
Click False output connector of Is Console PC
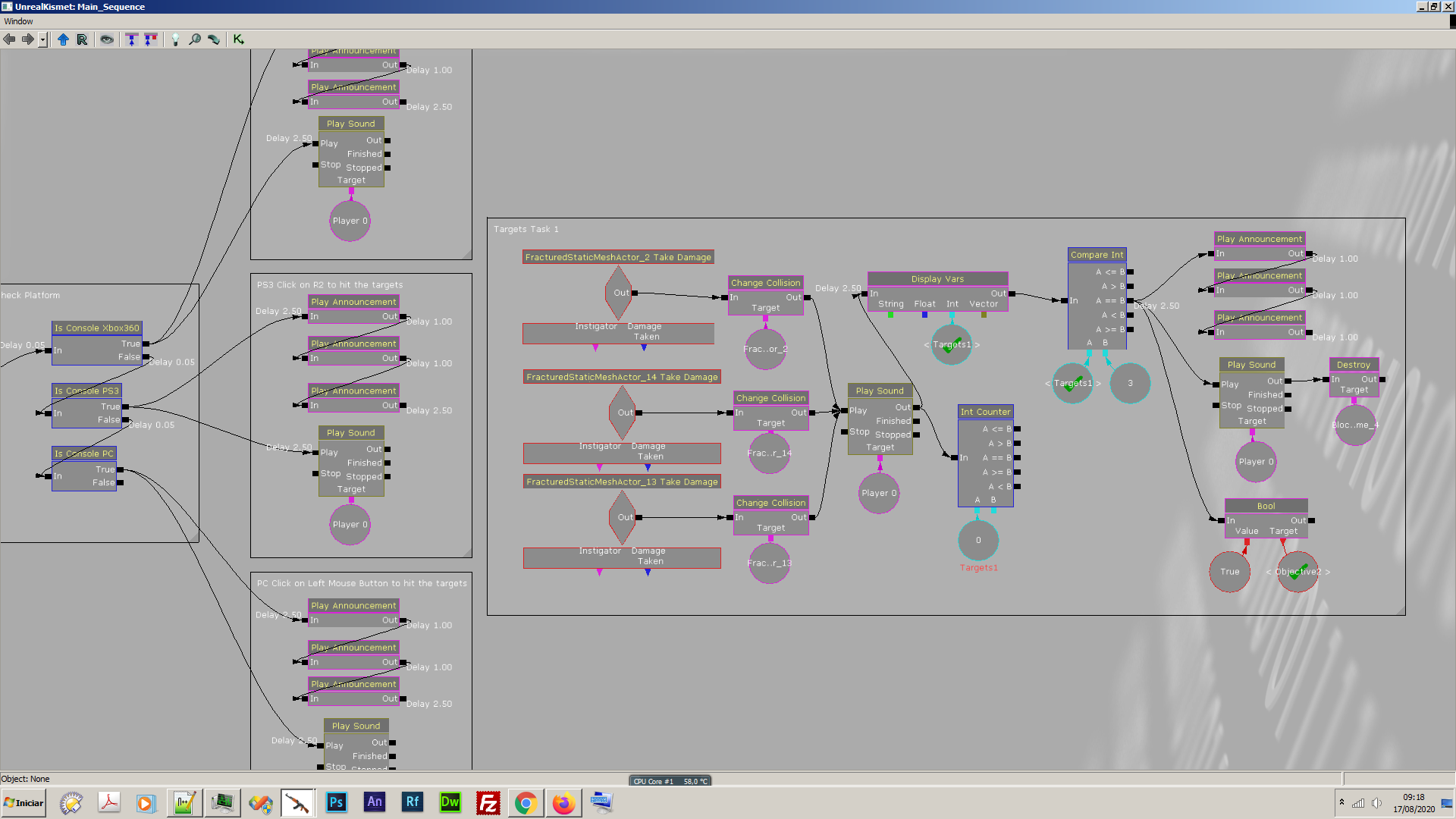(121, 482)
